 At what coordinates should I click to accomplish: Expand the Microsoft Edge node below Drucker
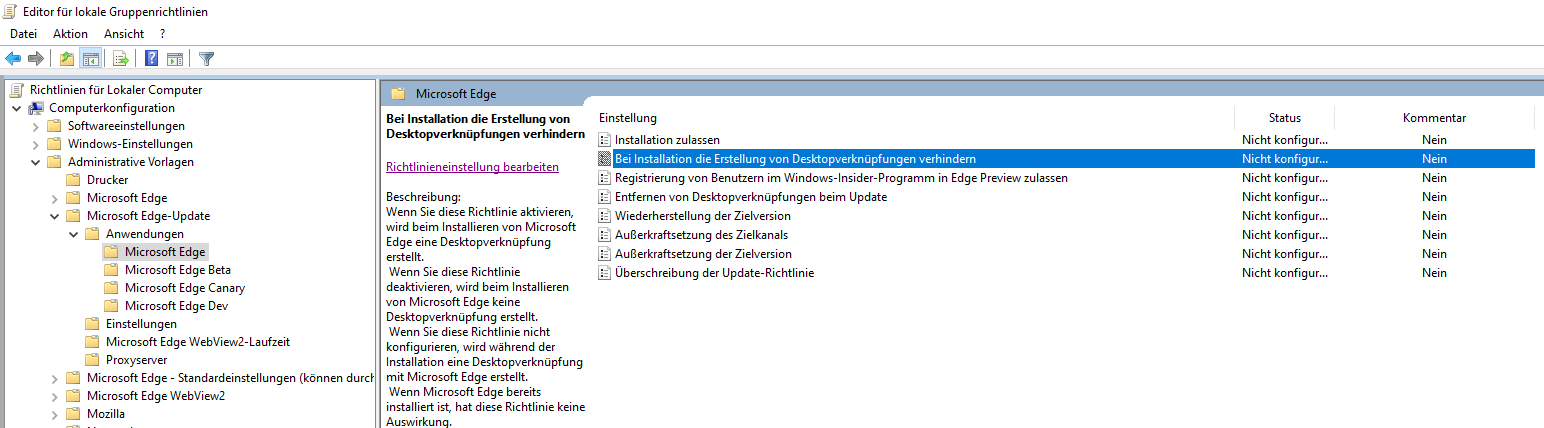click(x=54, y=198)
